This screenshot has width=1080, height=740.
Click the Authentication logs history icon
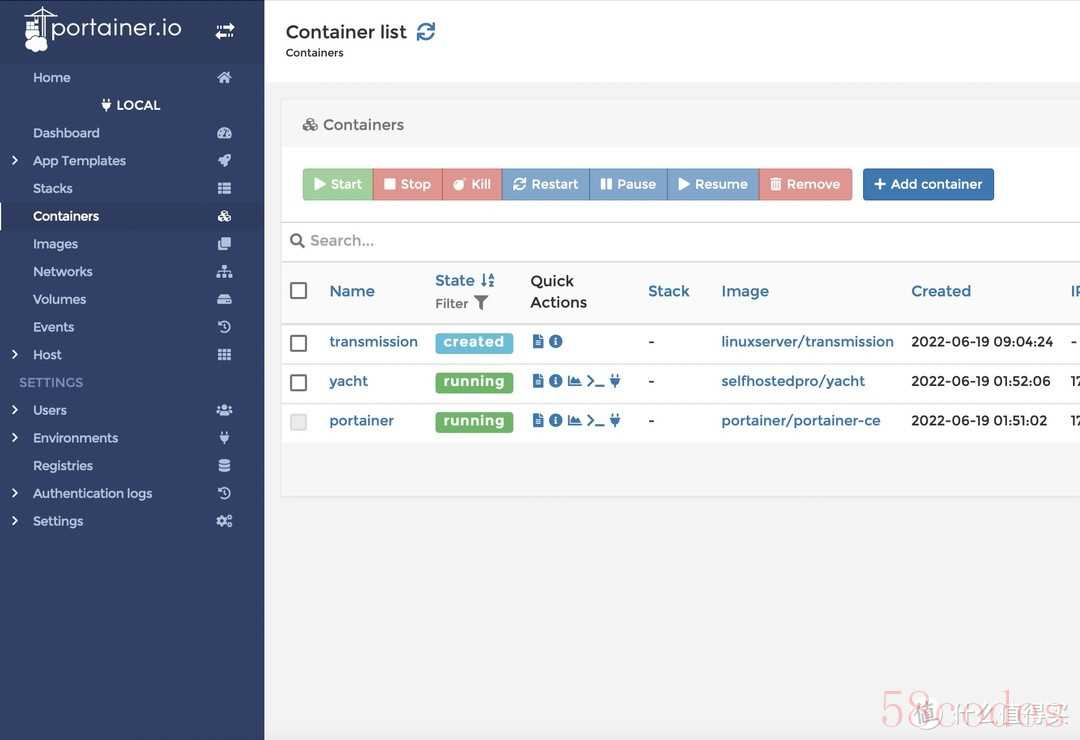coord(225,493)
